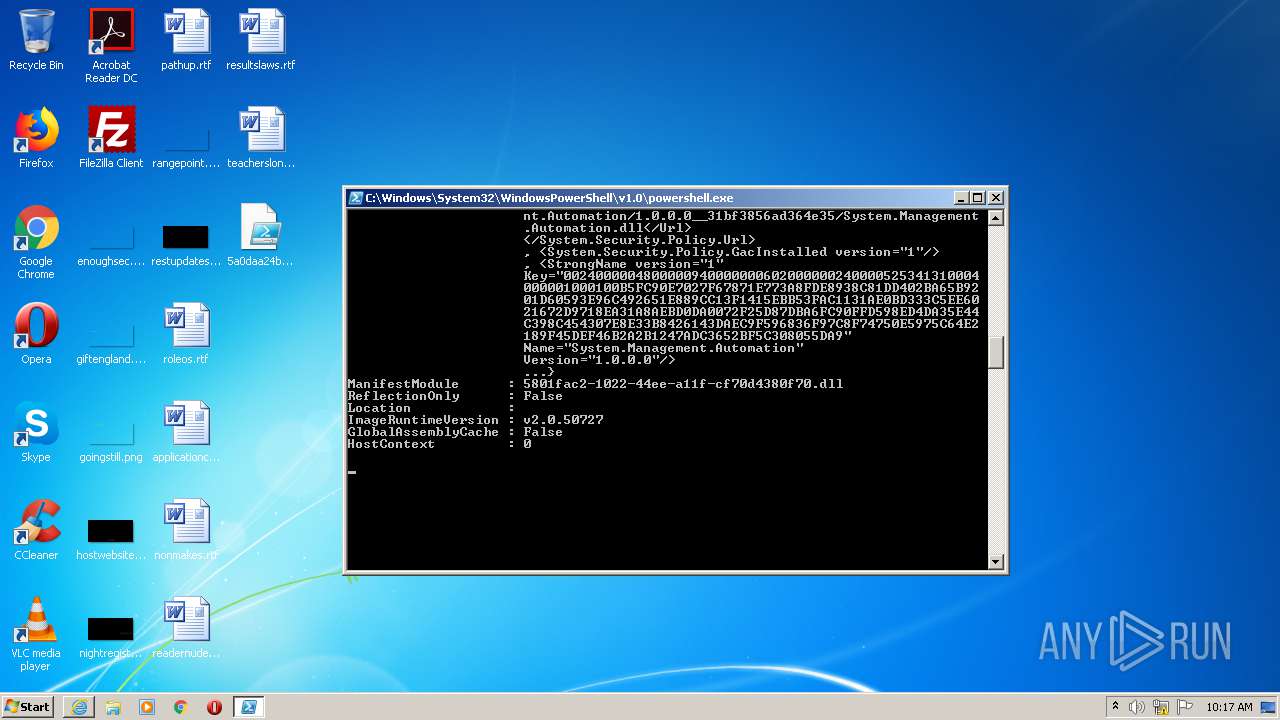Viewport: 1280px width, 720px height.
Task: Open VLC media player shortcut
Action: pos(36,634)
